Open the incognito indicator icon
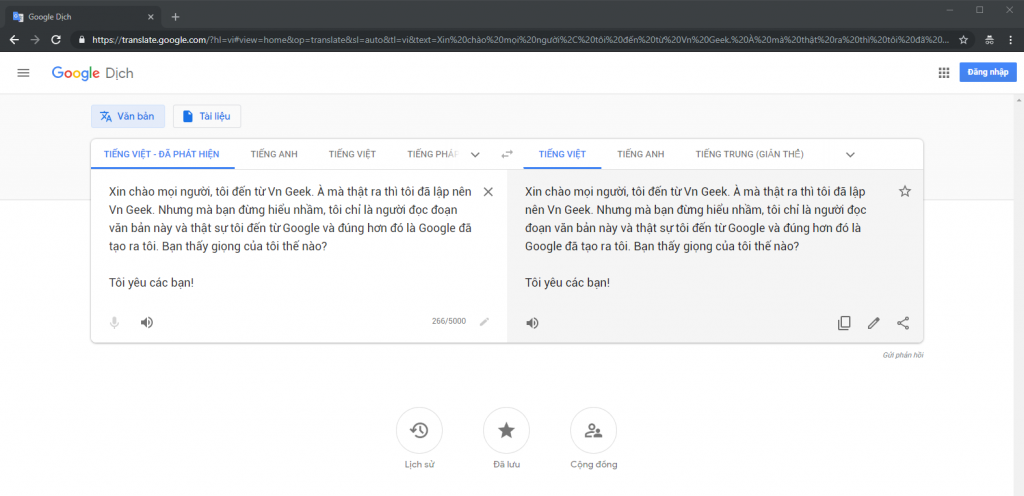This screenshot has height=496, width=1024. pos(989,39)
